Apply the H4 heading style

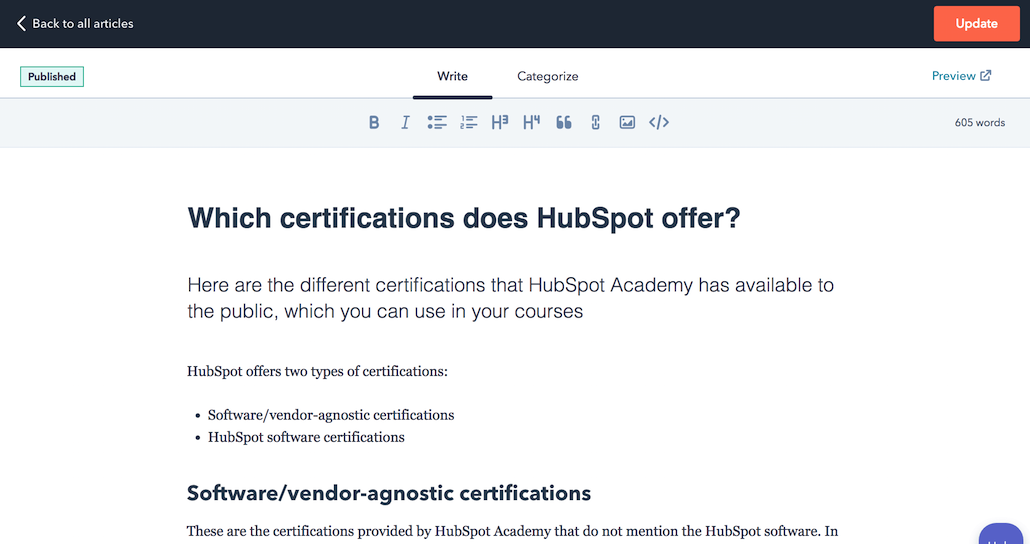pos(531,122)
